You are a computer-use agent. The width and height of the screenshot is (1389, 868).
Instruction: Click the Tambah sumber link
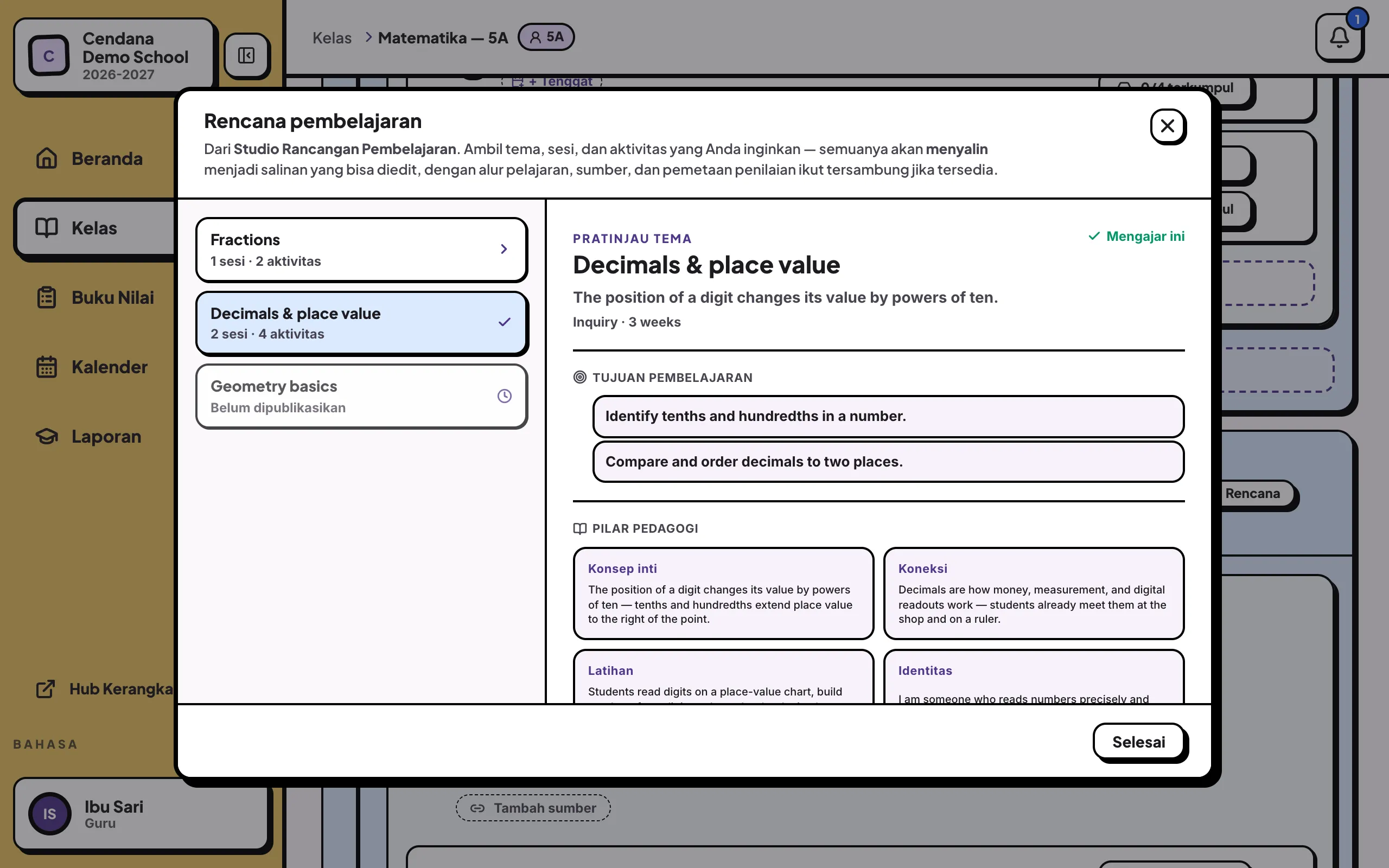533,808
